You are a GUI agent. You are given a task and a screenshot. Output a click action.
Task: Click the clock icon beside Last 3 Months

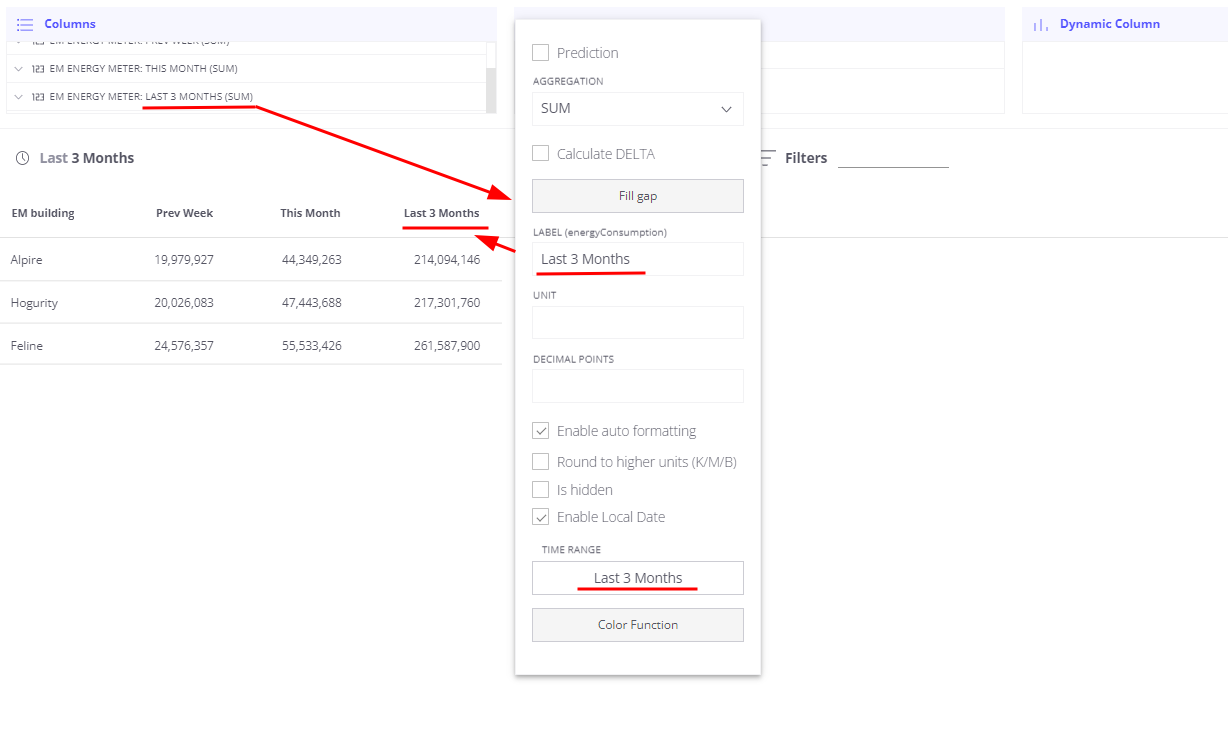tap(23, 158)
